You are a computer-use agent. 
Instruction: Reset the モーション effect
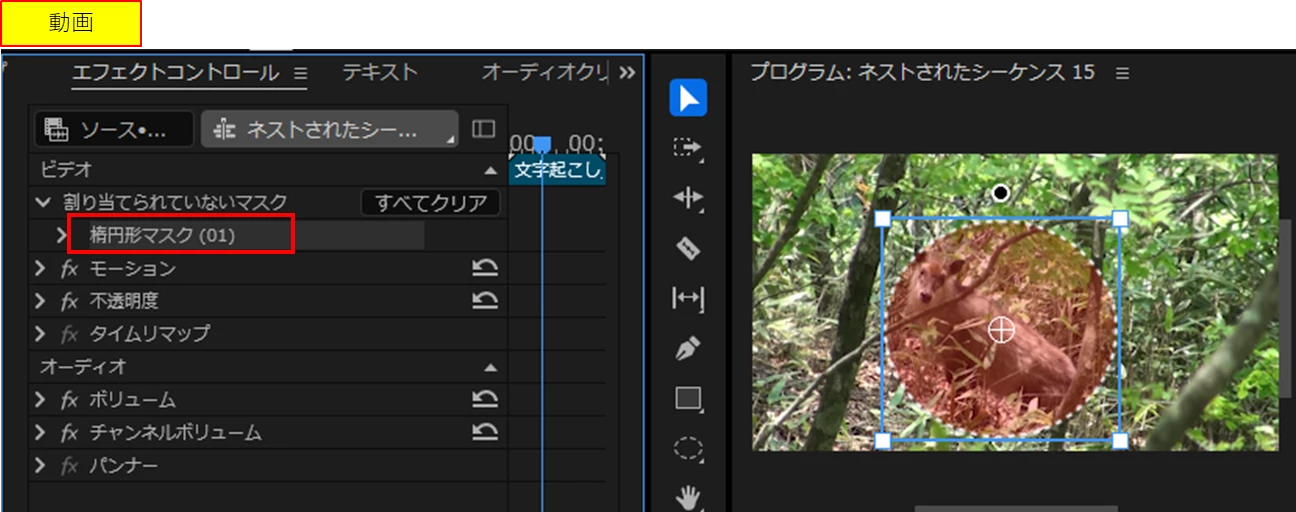485,268
